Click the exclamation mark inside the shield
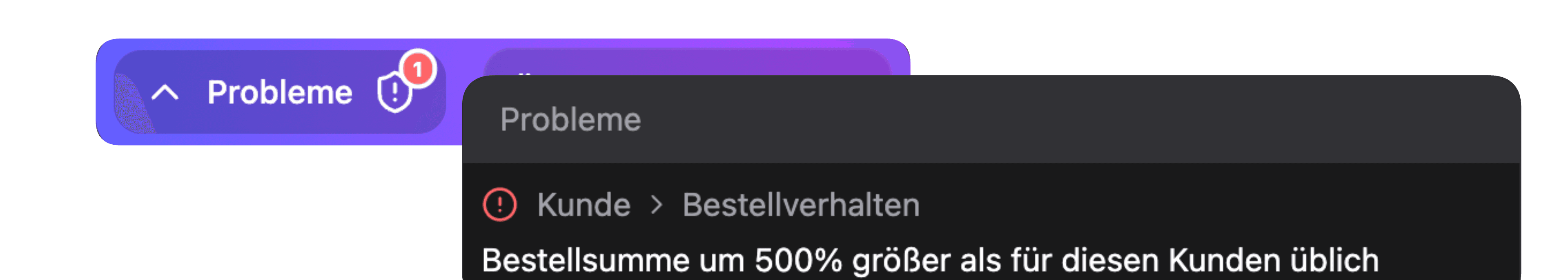1568x280 pixels. [394, 92]
